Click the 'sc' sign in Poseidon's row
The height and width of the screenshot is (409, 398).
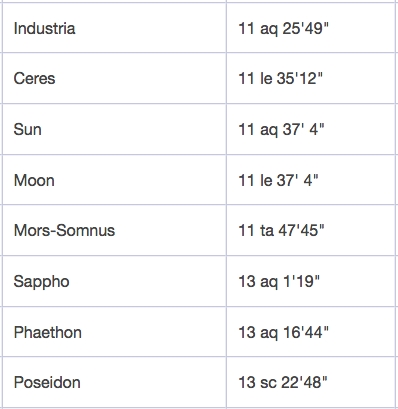tap(268, 383)
